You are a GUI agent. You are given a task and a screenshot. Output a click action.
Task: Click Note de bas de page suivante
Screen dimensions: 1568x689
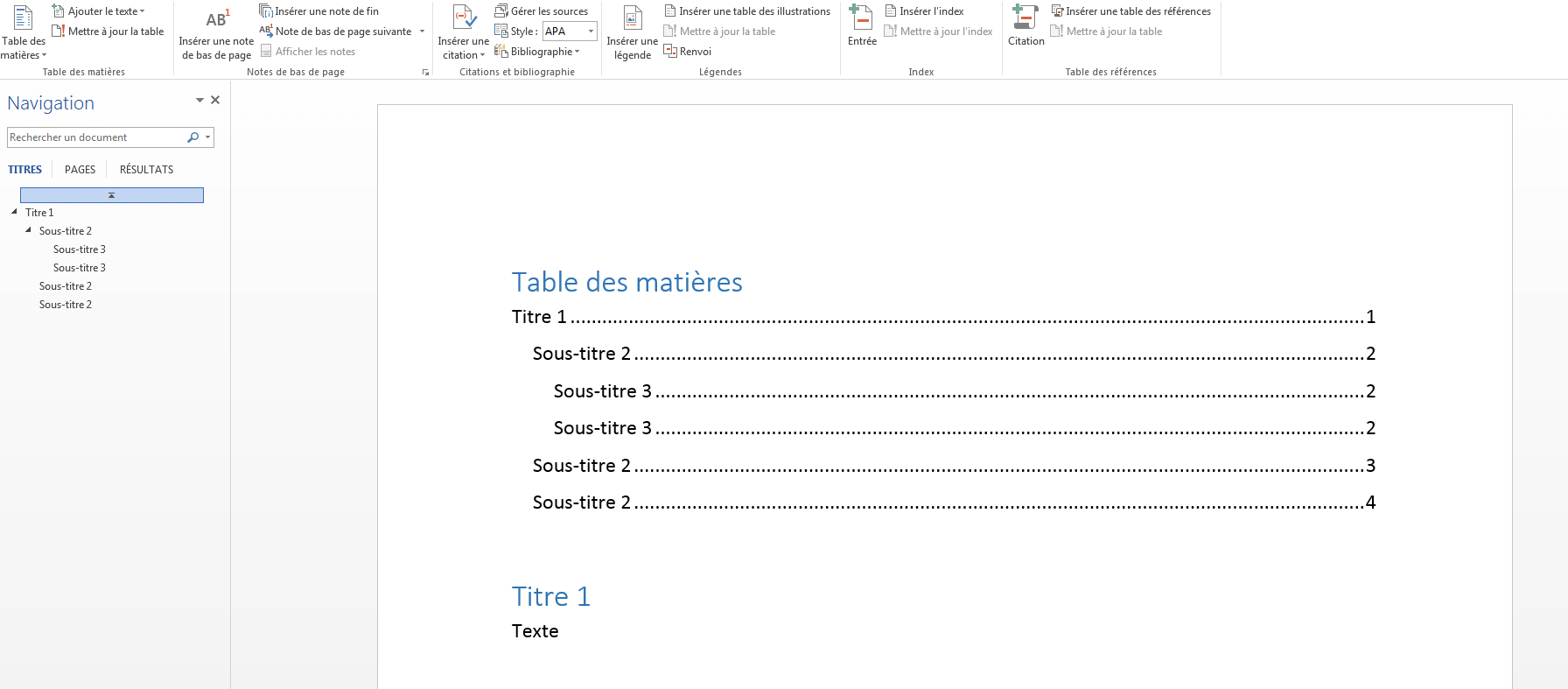click(x=336, y=32)
